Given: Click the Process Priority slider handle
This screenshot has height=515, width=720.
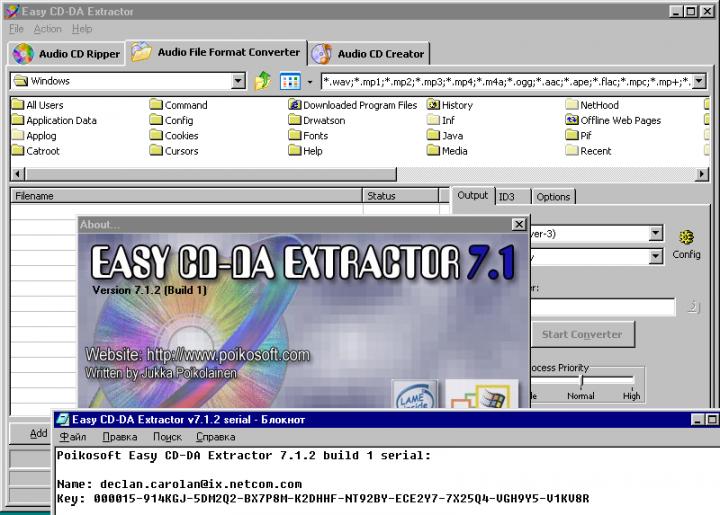Looking at the screenshot, I should 581,381.
